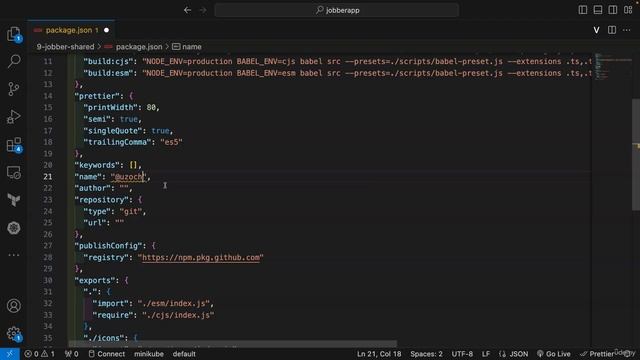This screenshot has height=360, width=640.
Task: Click the horizontal editor scrollbar
Action: [x=233, y=344]
